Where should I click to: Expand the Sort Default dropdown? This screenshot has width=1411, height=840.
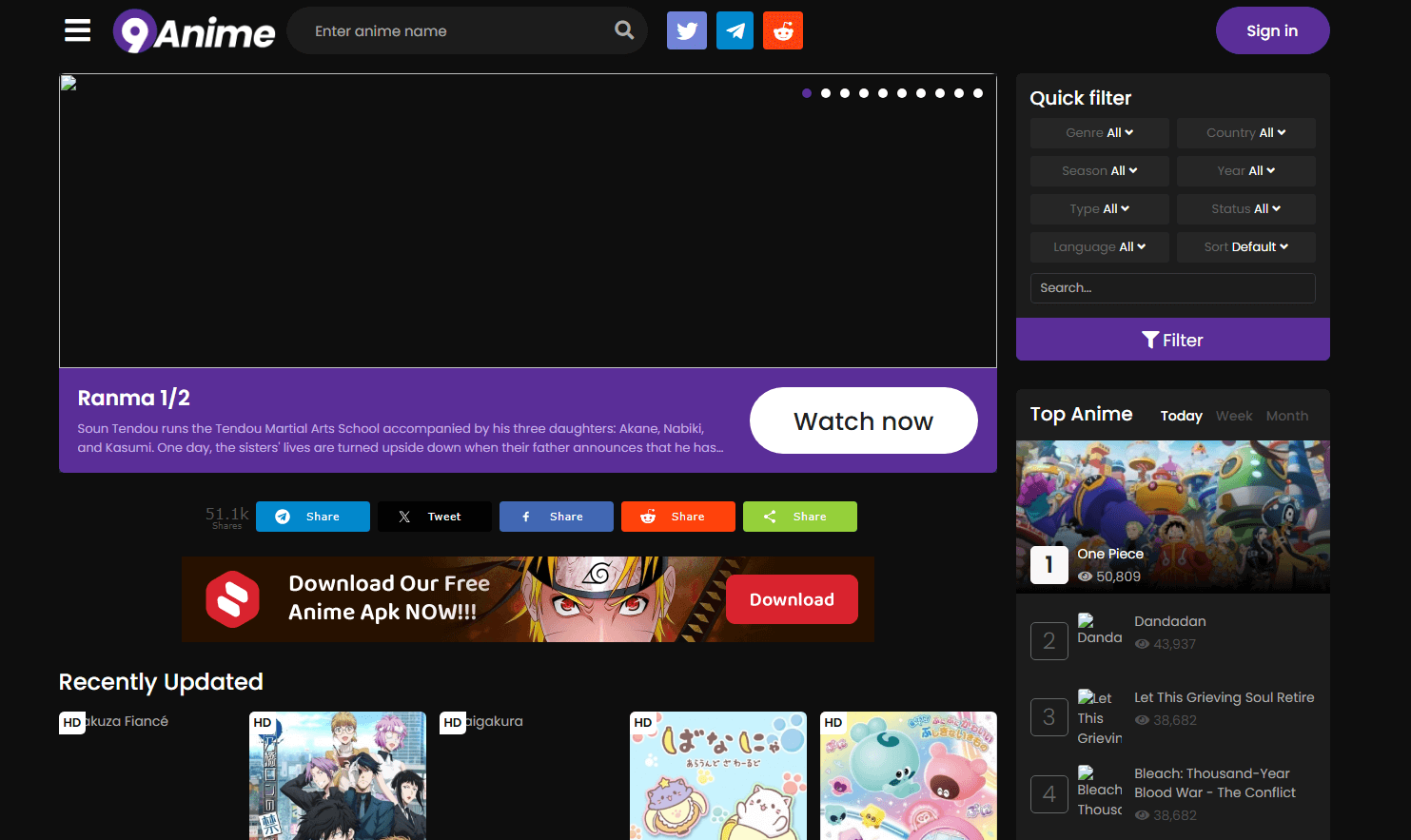pos(1245,247)
